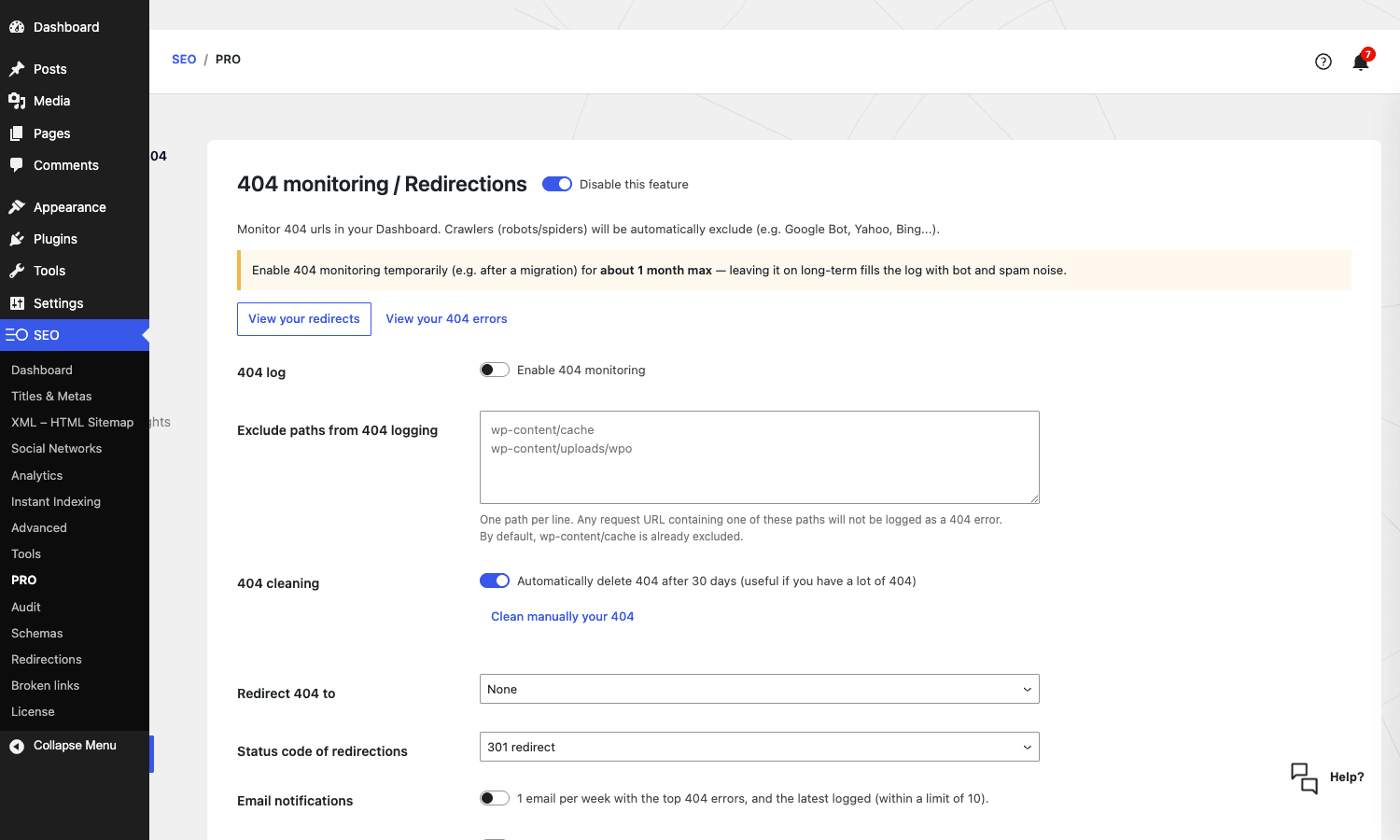Open Social Networks submenu
The height and width of the screenshot is (840, 1400).
(56, 449)
